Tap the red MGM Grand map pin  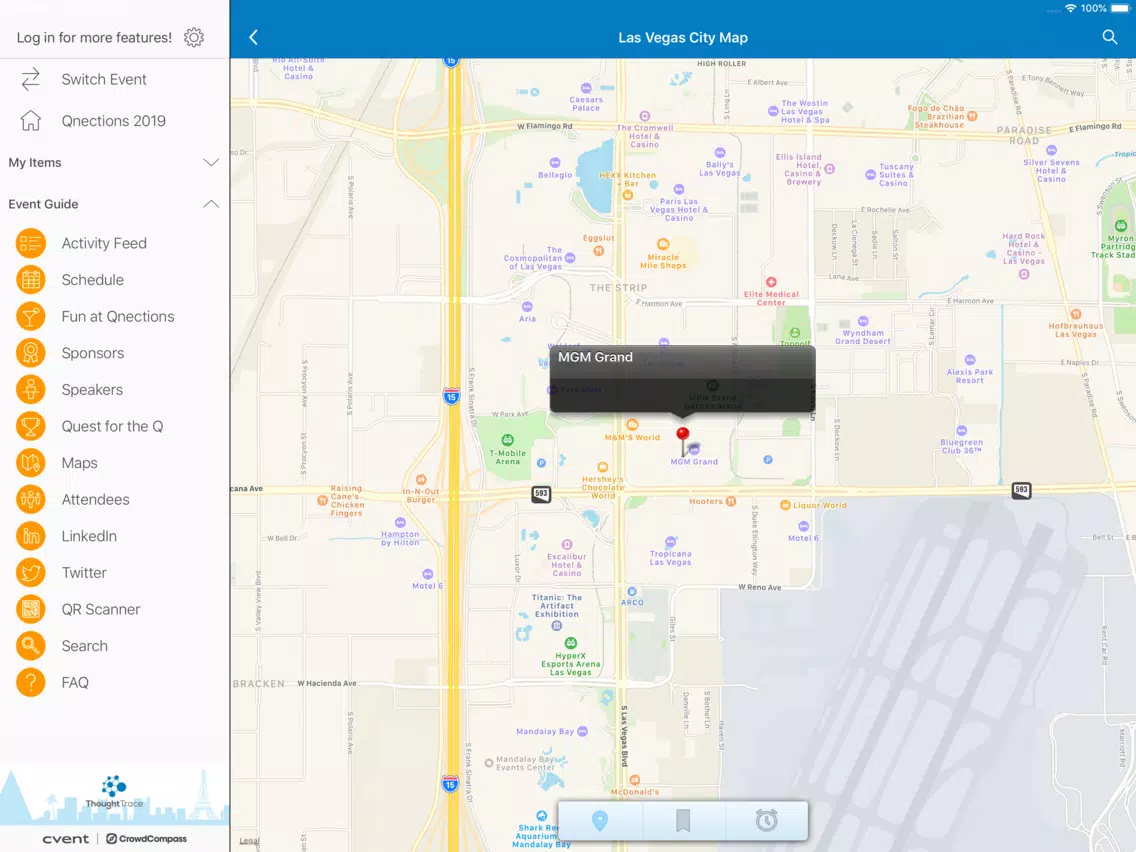(682, 440)
